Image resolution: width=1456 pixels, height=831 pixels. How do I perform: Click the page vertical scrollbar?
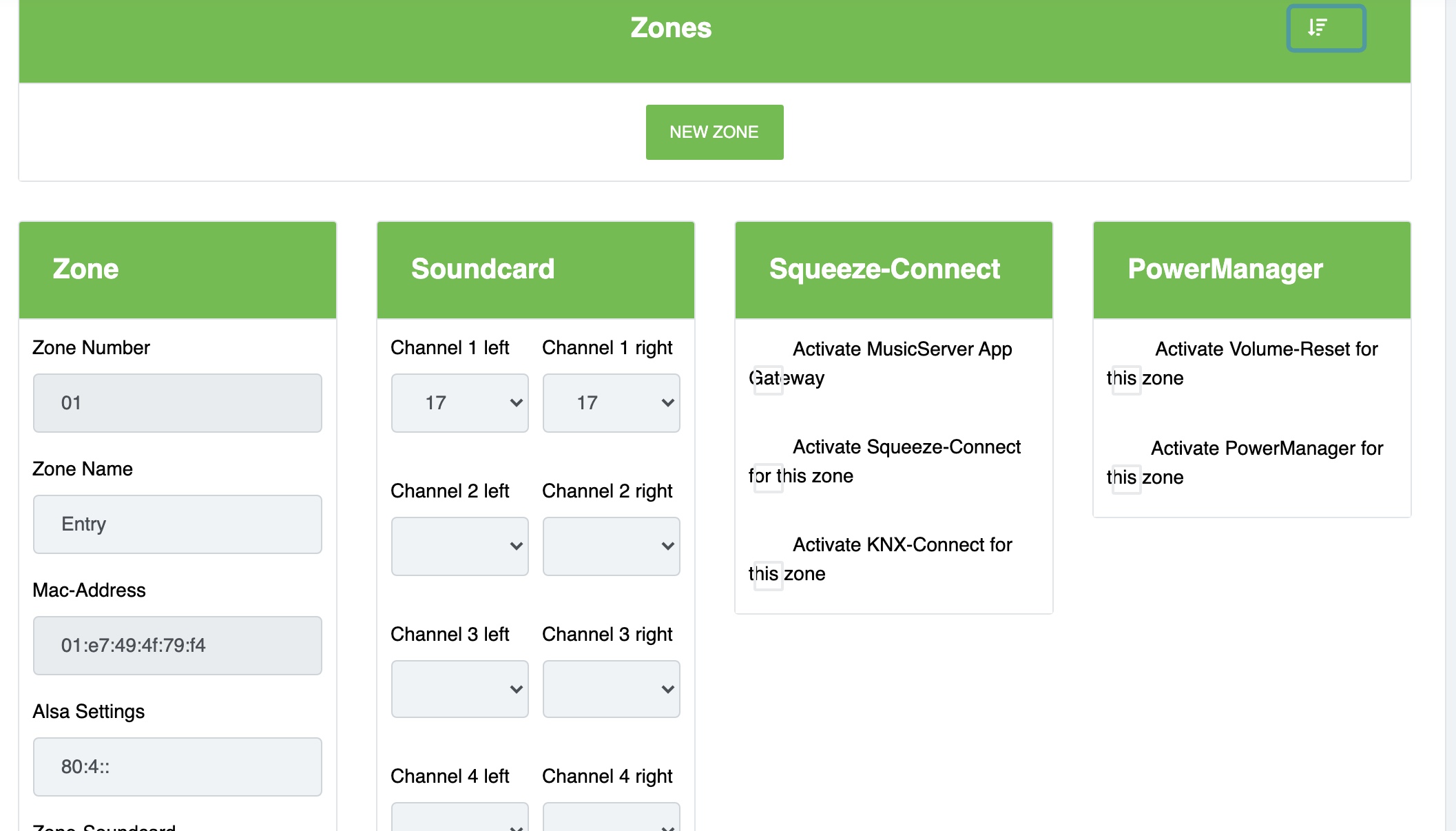point(1450,413)
